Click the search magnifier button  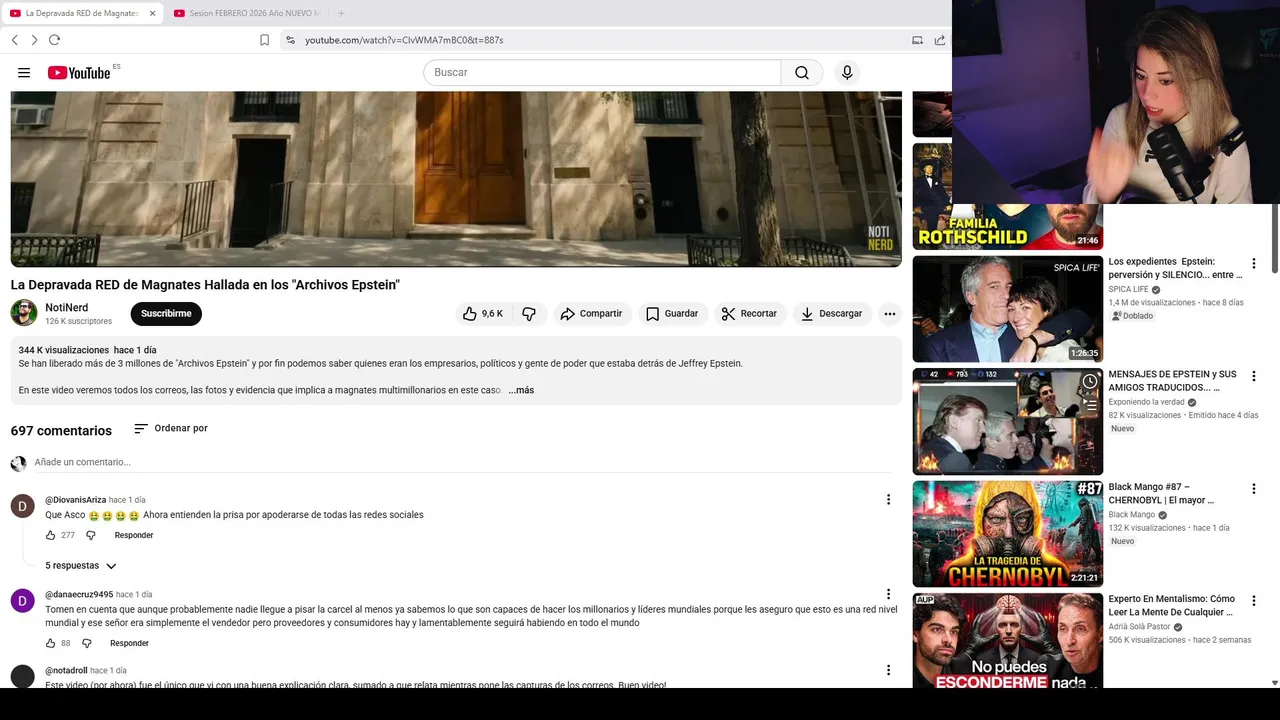tap(802, 73)
